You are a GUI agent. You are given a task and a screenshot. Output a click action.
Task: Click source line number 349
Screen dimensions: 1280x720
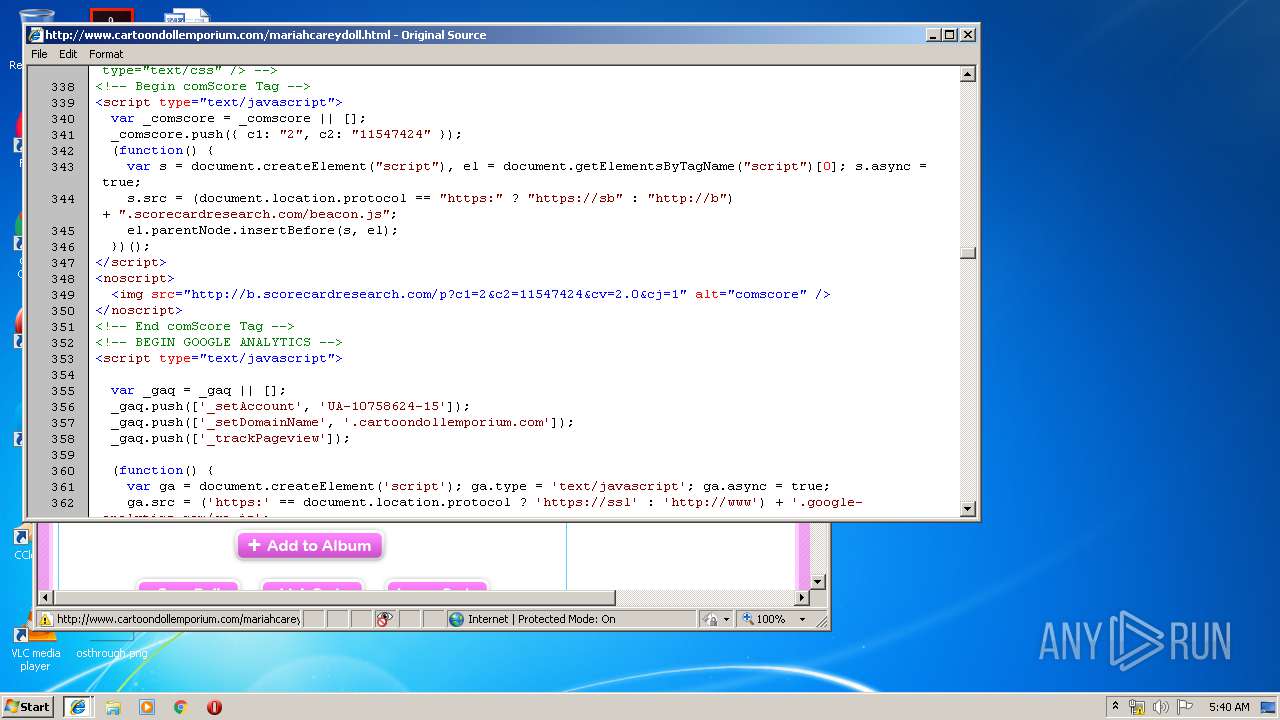click(63, 294)
